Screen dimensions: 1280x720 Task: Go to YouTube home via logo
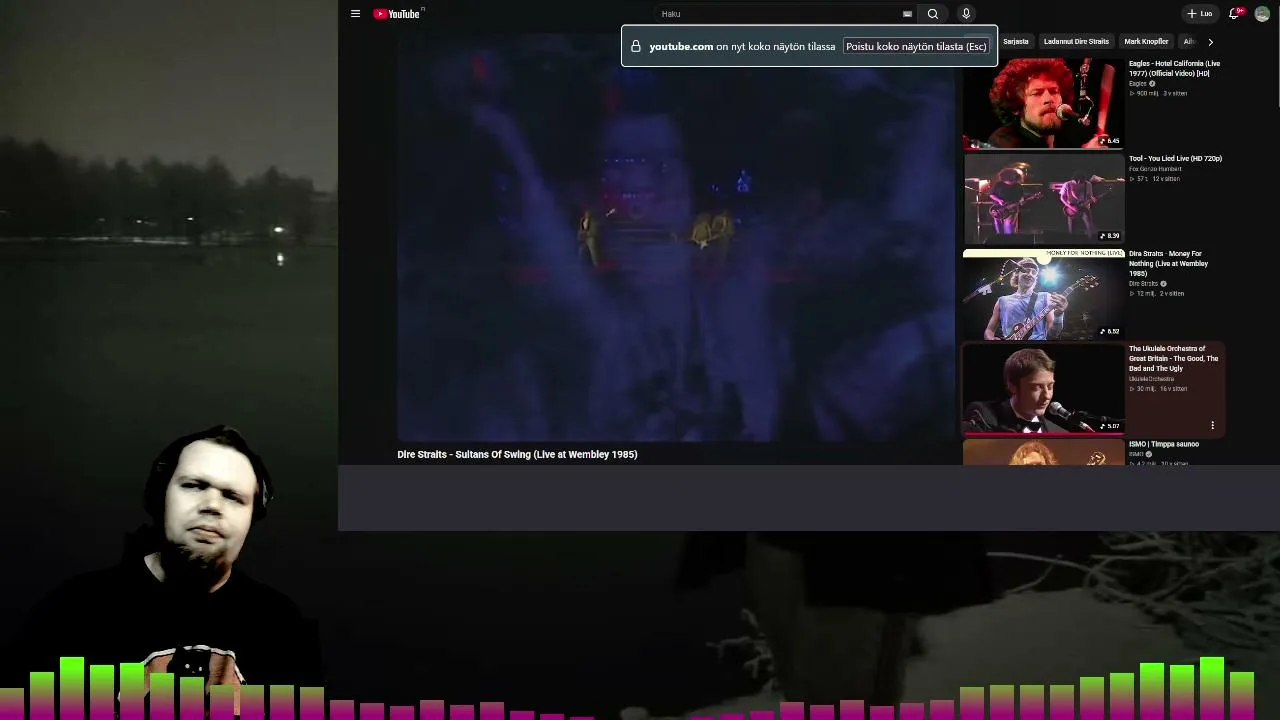point(399,14)
